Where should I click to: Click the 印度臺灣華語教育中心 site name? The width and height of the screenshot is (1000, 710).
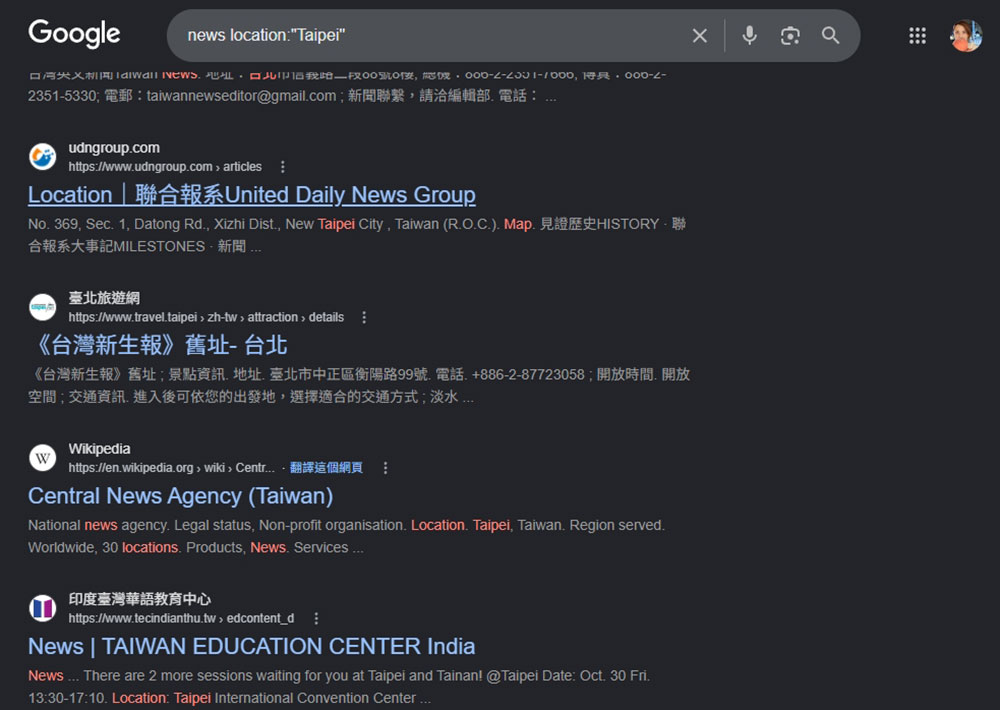pos(140,599)
